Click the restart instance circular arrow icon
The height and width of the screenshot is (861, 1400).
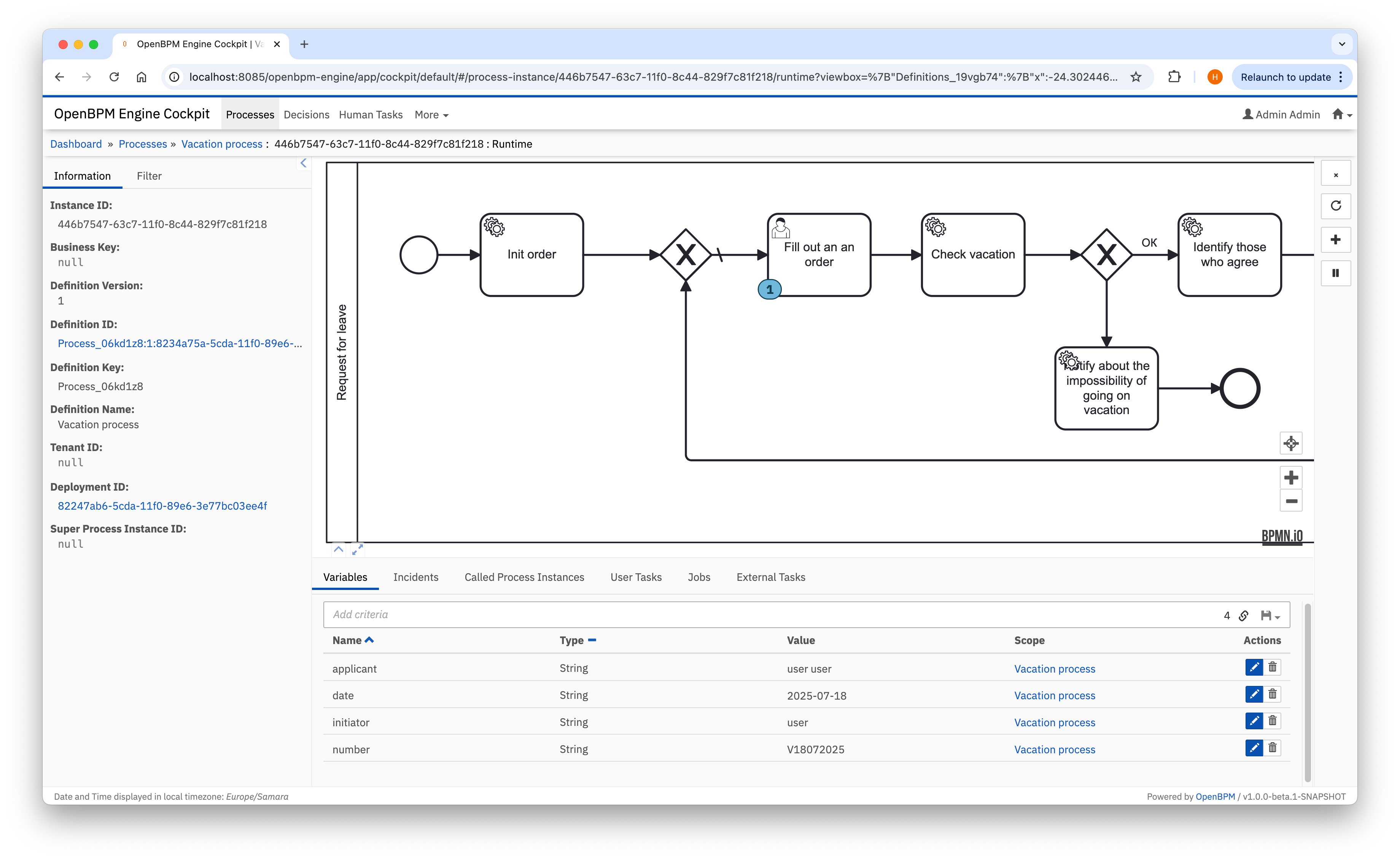coord(1336,206)
